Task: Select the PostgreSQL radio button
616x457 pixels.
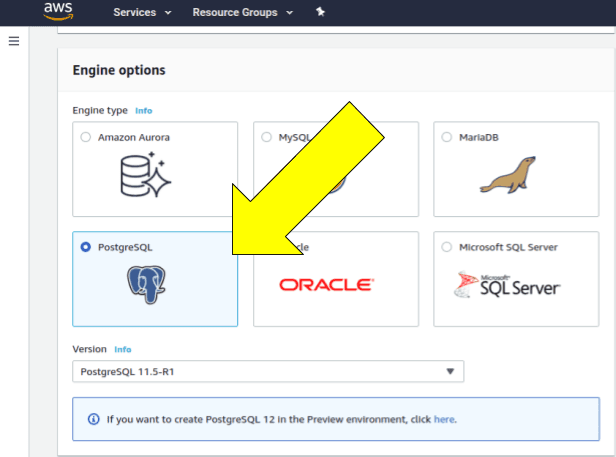Action: click(x=85, y=247)
